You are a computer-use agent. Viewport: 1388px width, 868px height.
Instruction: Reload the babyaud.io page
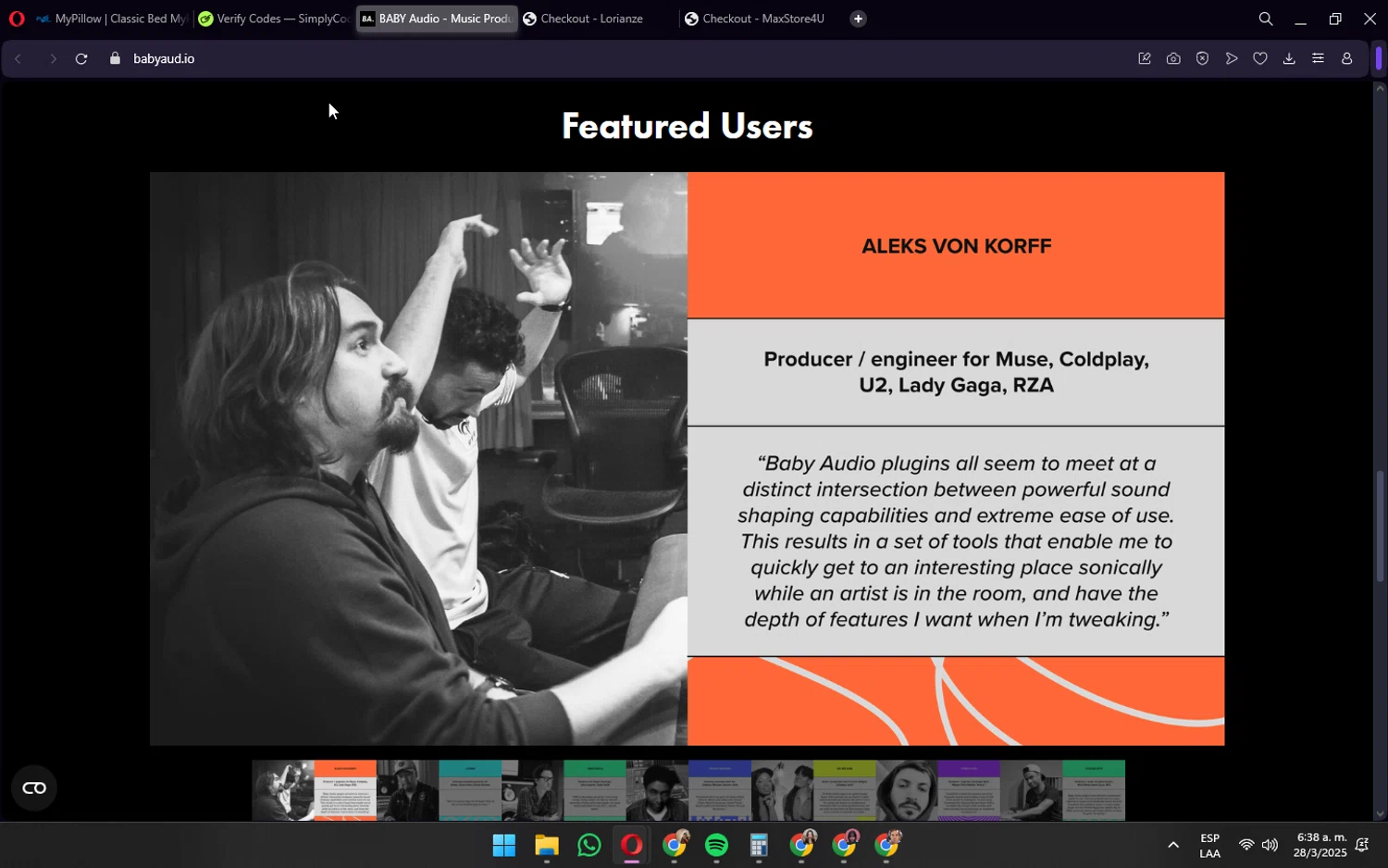click(x=81, y=58)
